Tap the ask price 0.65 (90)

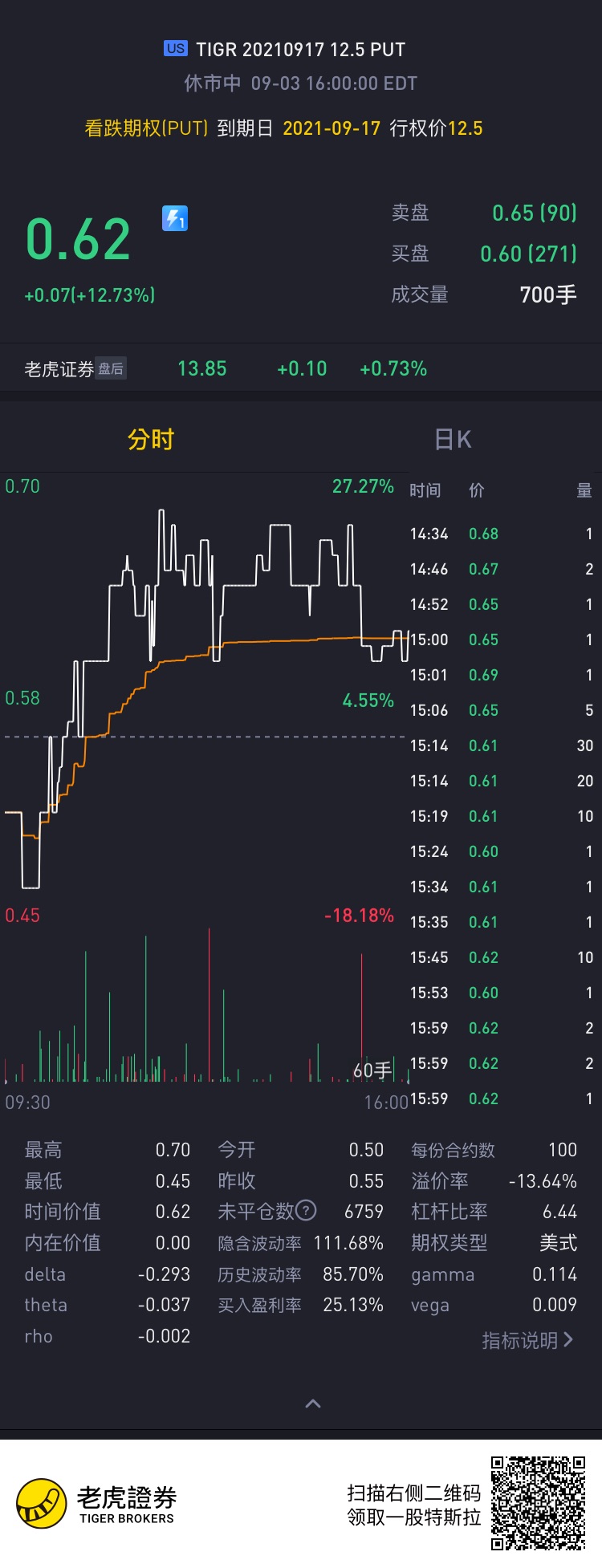535,213
